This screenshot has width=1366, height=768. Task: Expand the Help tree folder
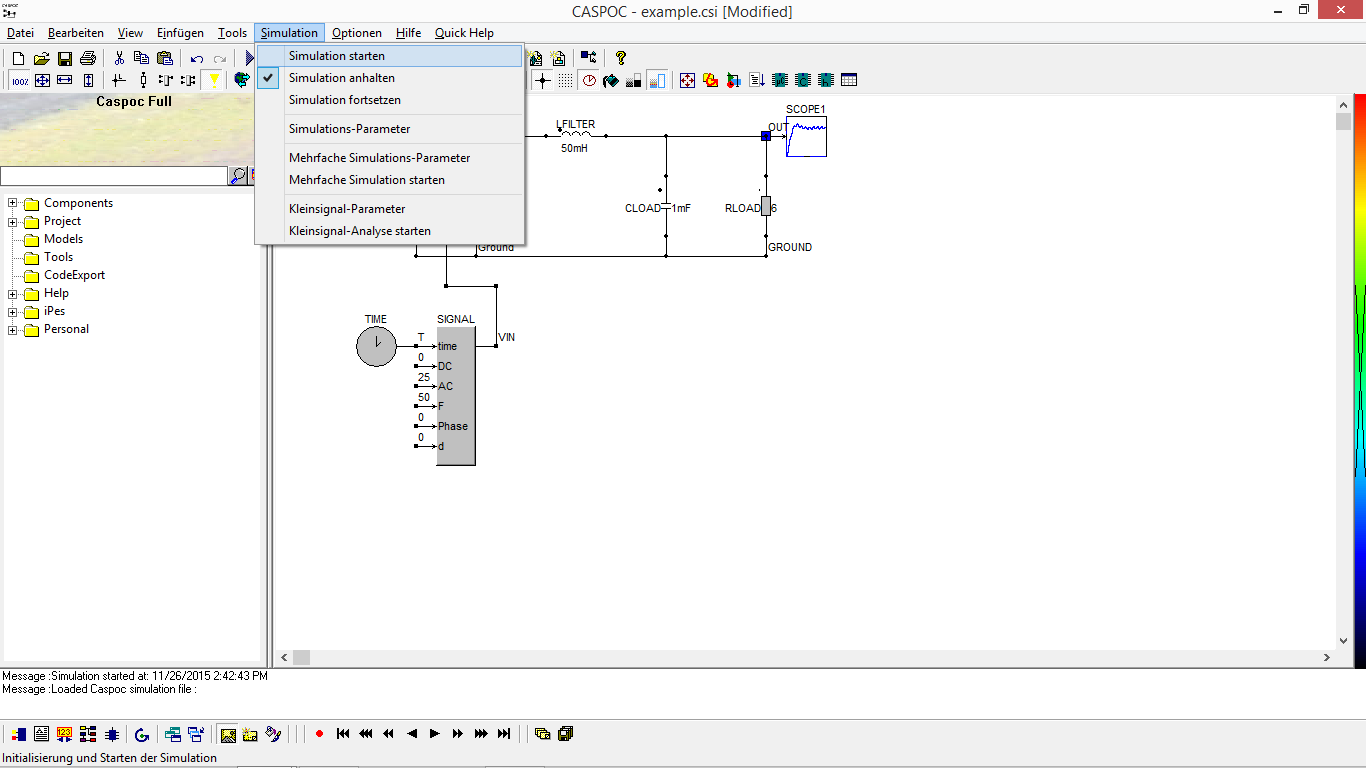click(x=13, y=293)
